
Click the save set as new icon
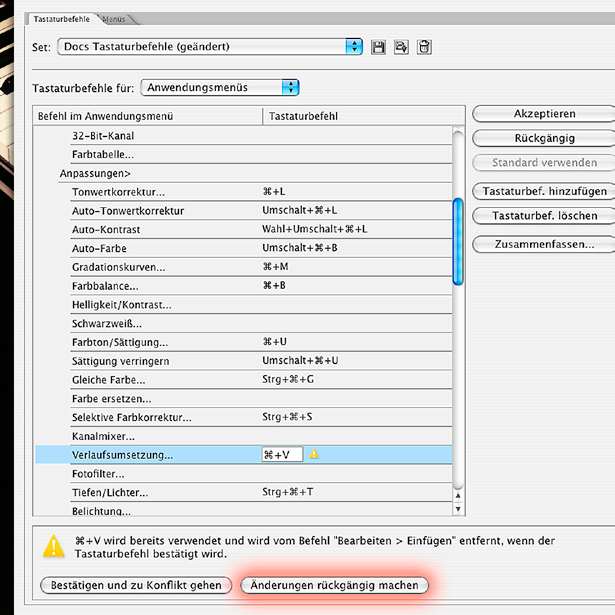(x=401, y=47)
